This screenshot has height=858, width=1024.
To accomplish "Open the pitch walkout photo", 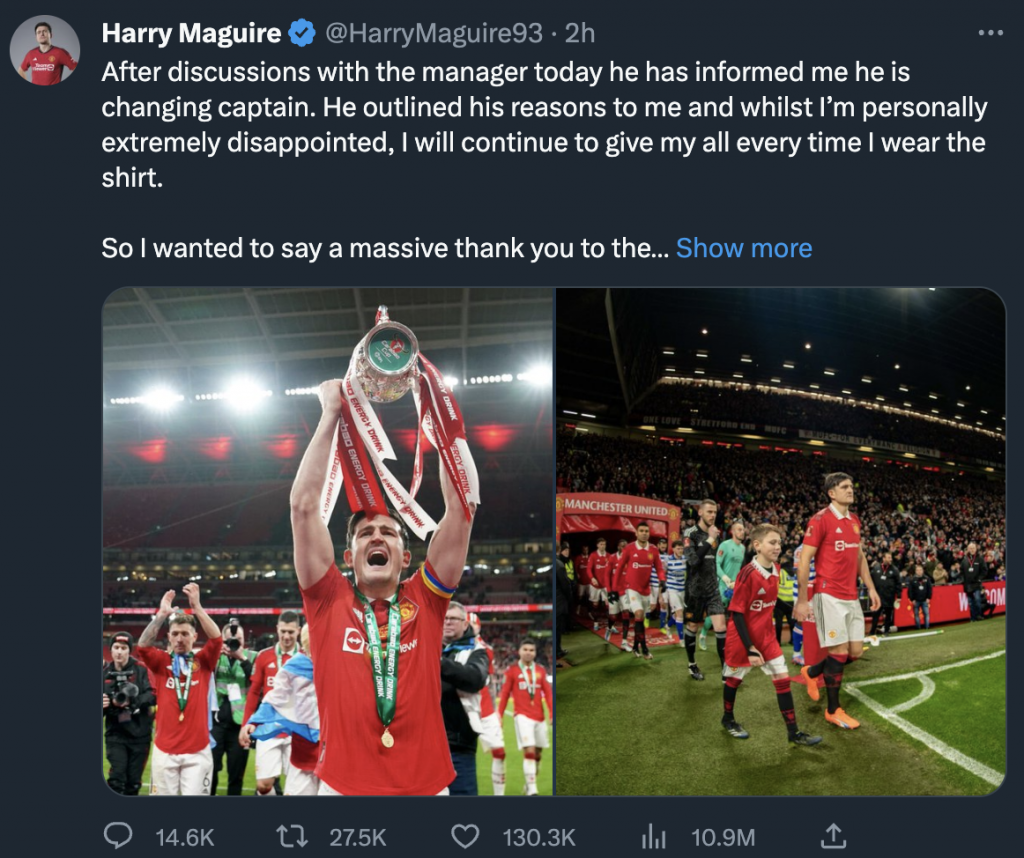I will click(x=780, y=541).
